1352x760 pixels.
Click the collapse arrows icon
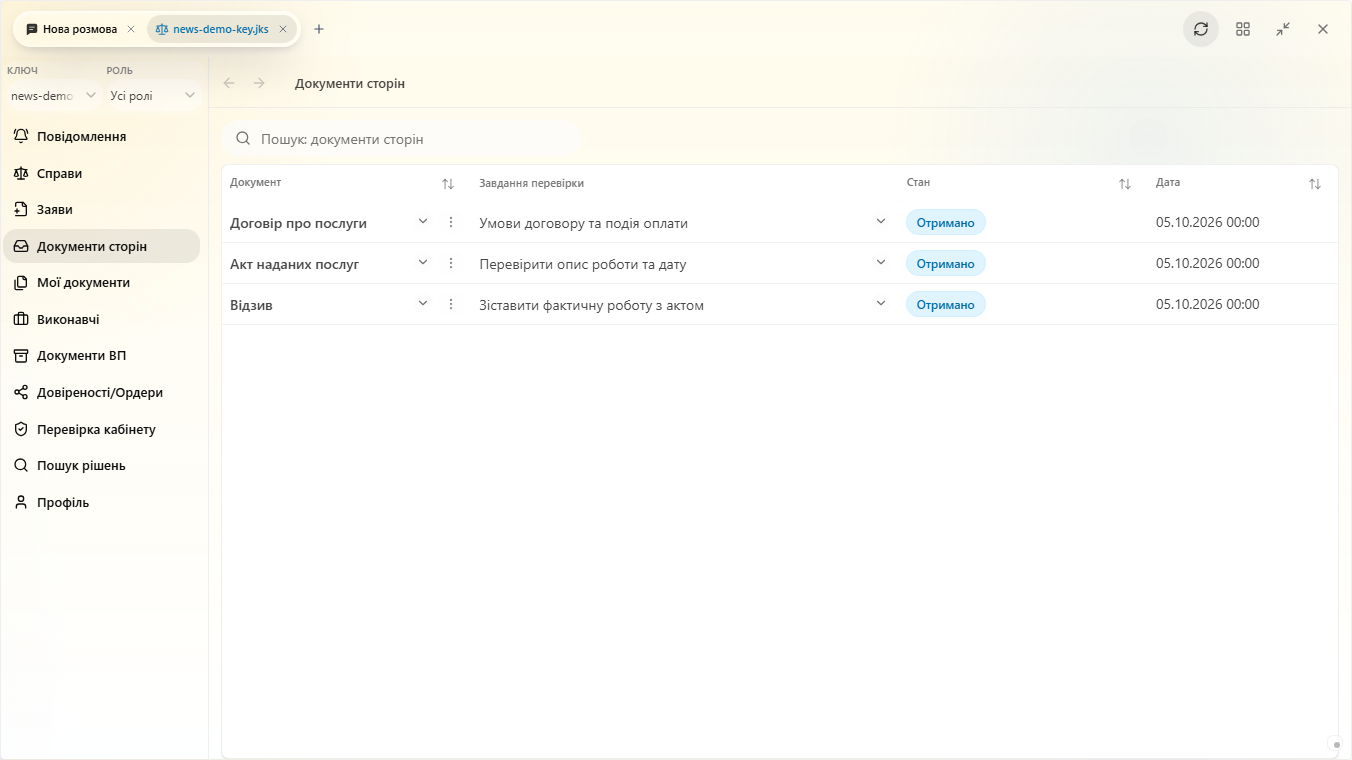1283,29
